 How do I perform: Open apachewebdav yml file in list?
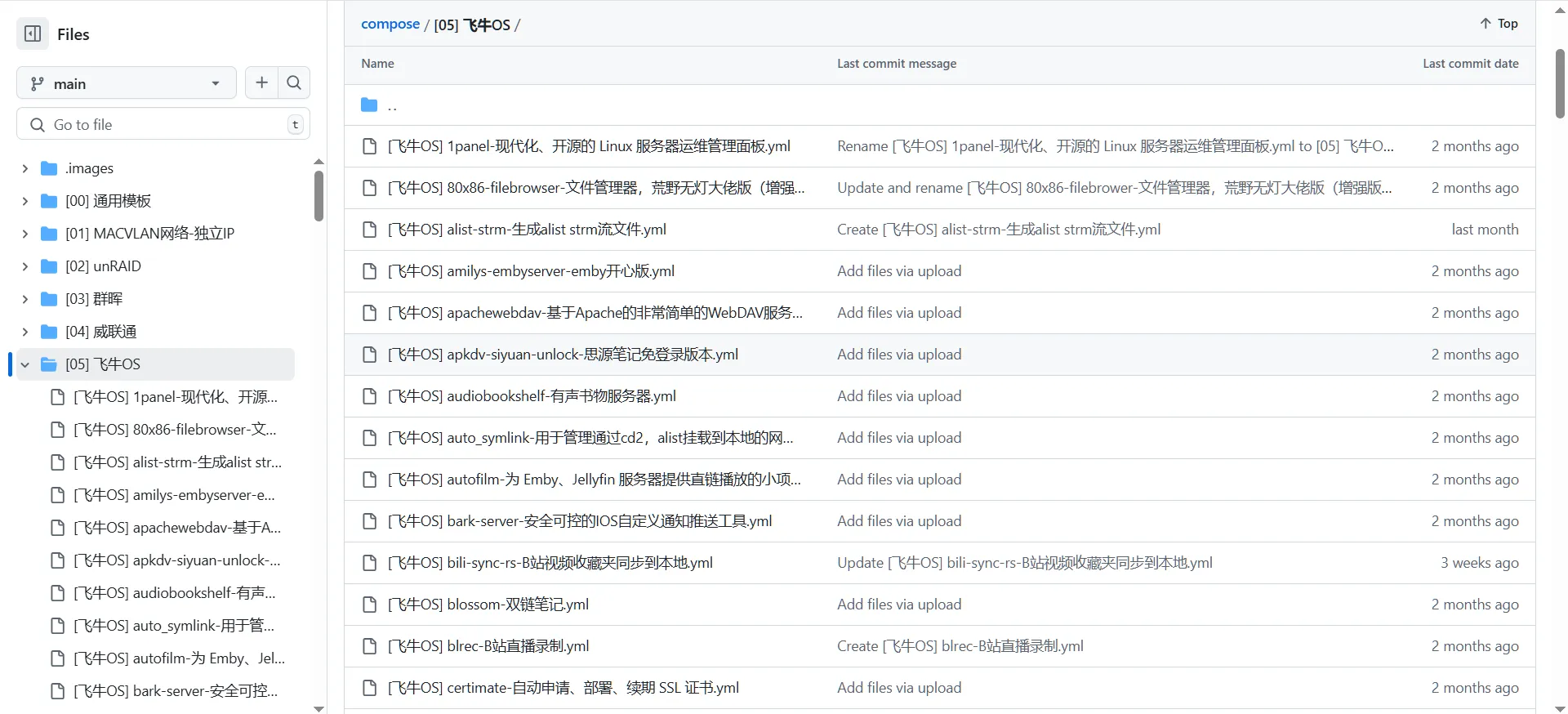[595, 313]
